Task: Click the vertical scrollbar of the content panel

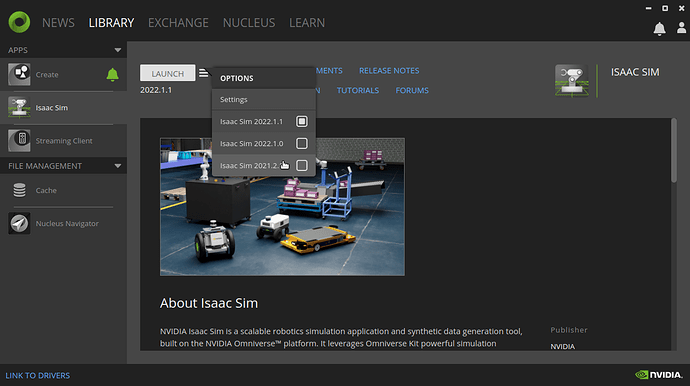Action: (x=674, y=150)
